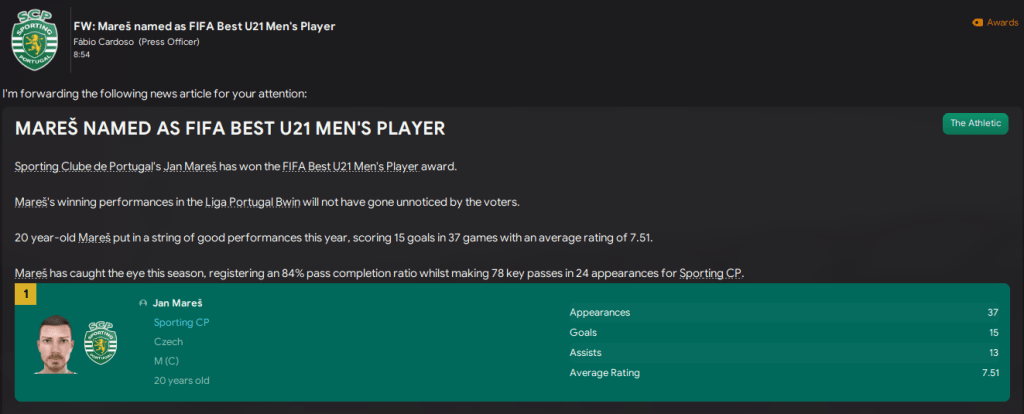Screen dimensions: 1024x414
Task: Click the Sporting badge in the player card
Action: 101,342
